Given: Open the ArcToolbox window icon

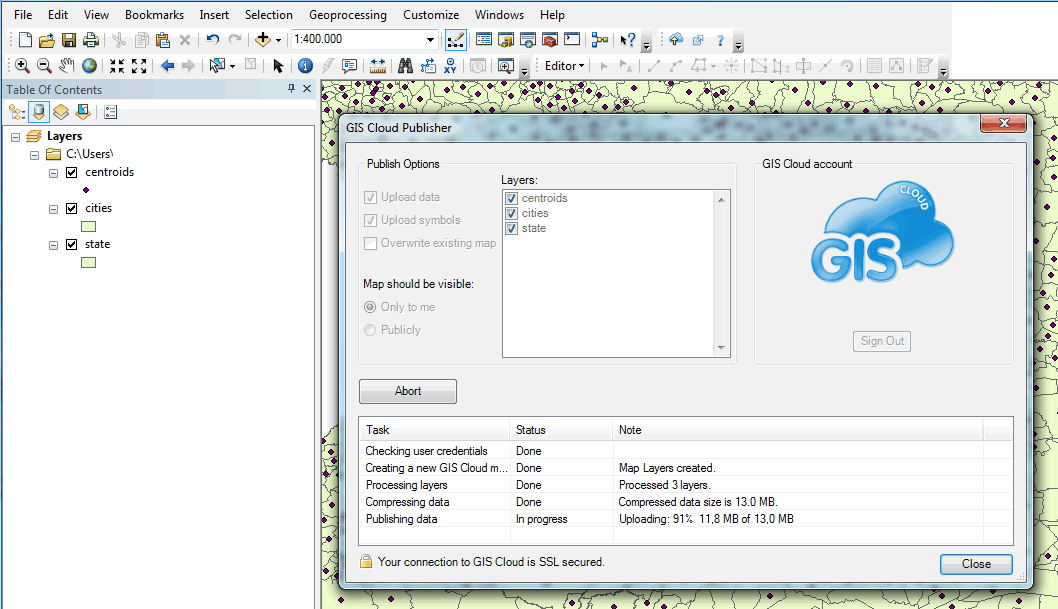Looking at the screenshot, I should pyautogui.click(x=549, y=40).
